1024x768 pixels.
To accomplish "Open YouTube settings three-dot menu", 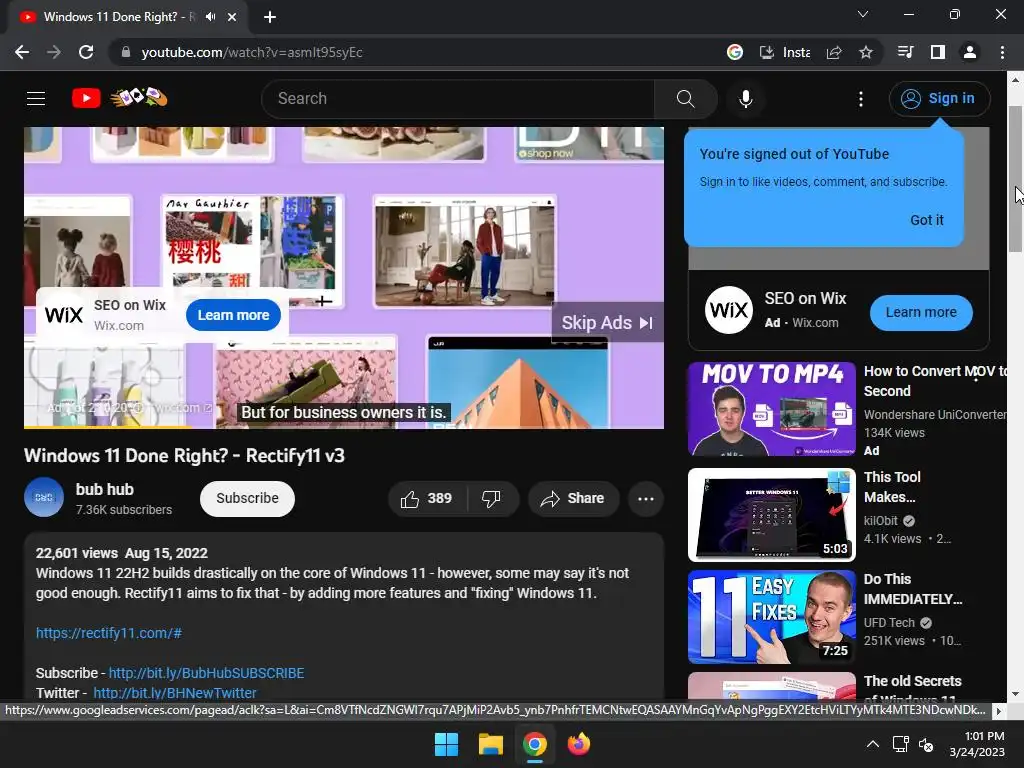I will (861, 99).
